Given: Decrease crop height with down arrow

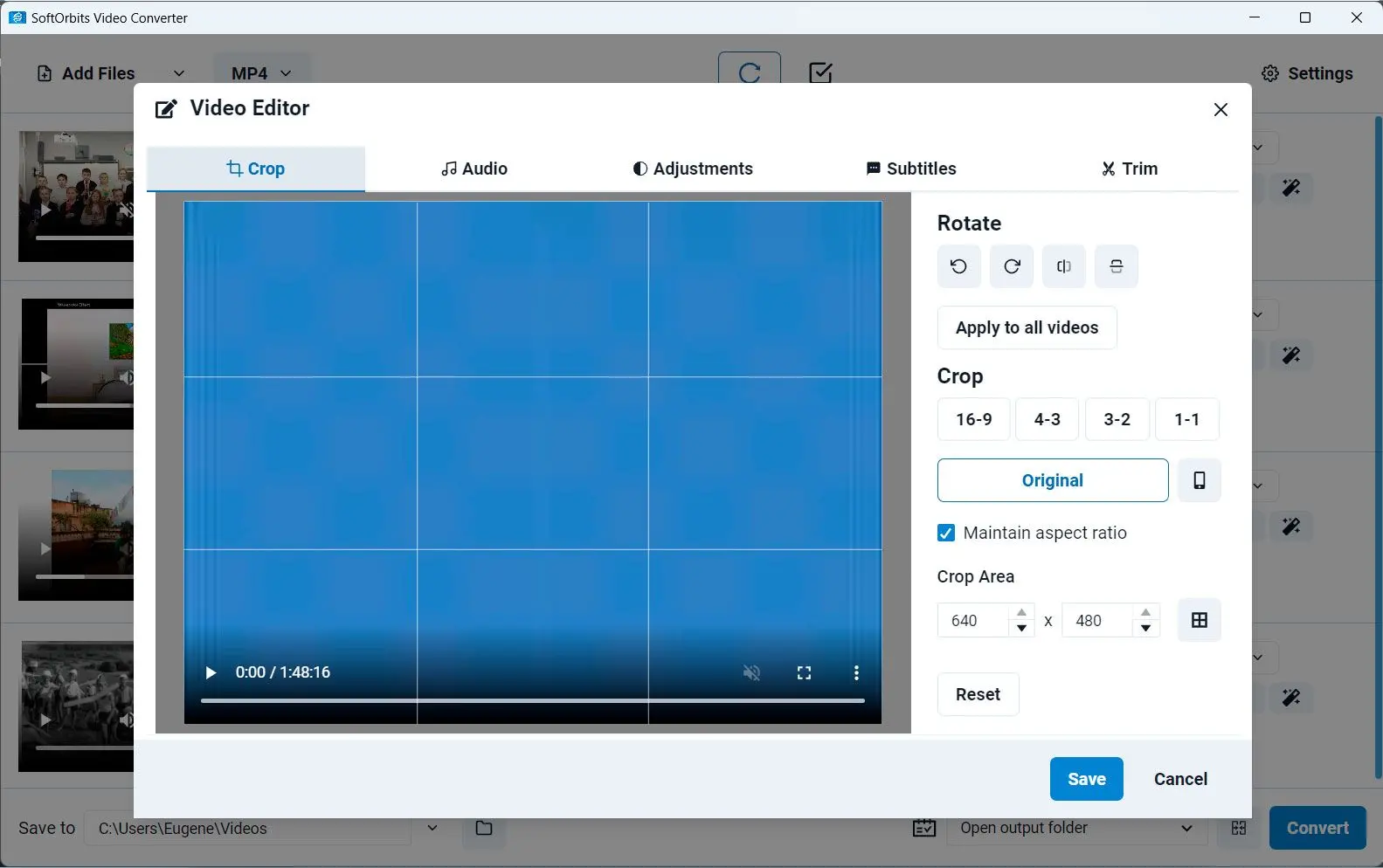Looking at the screenshot, I should 1145,629.
